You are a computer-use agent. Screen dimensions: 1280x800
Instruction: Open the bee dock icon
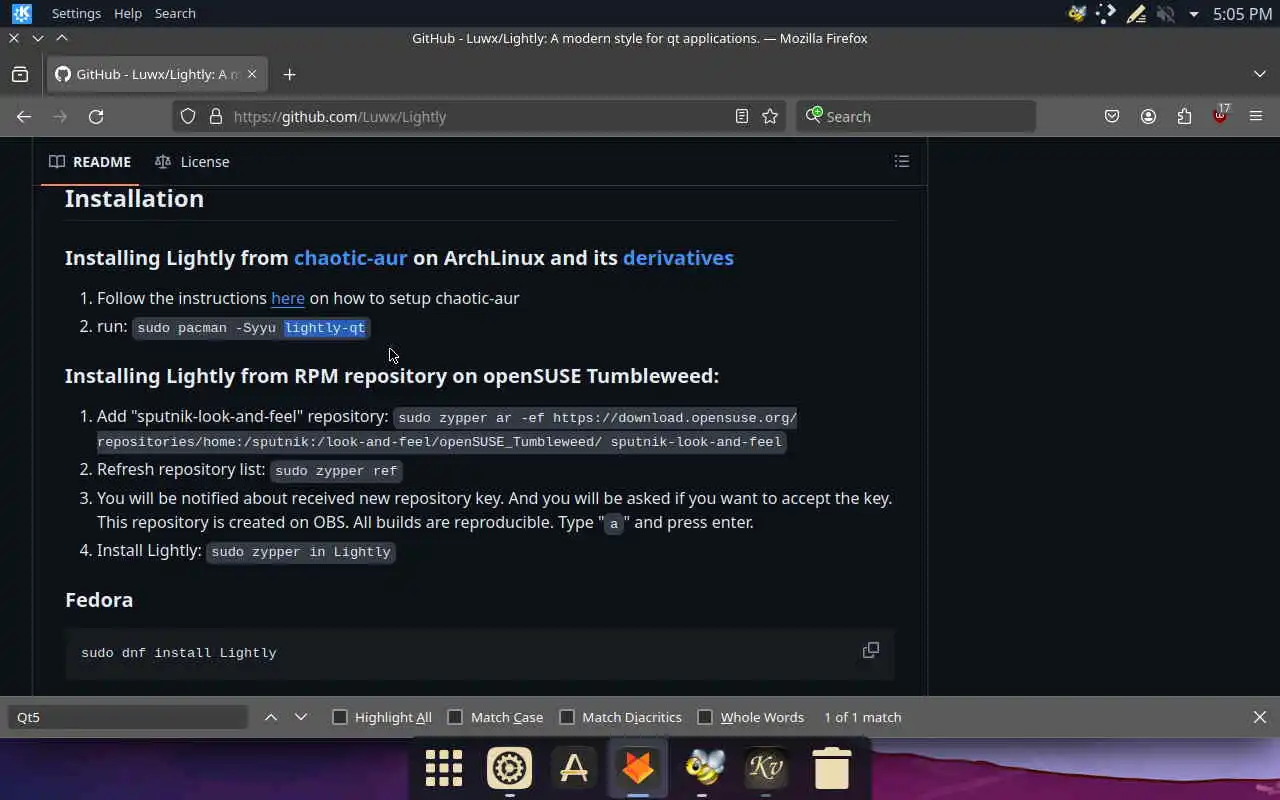click(703, 768)
